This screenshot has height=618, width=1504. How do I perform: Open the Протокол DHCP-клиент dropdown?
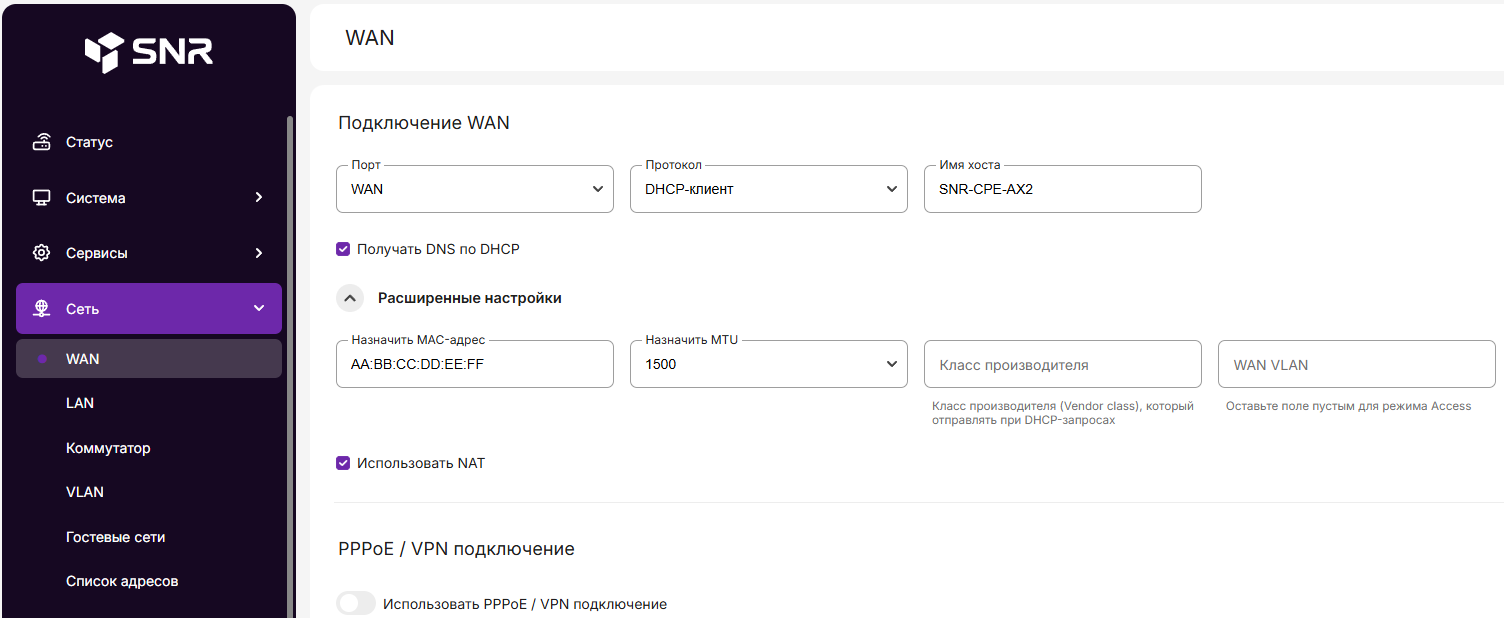(768, 189)
